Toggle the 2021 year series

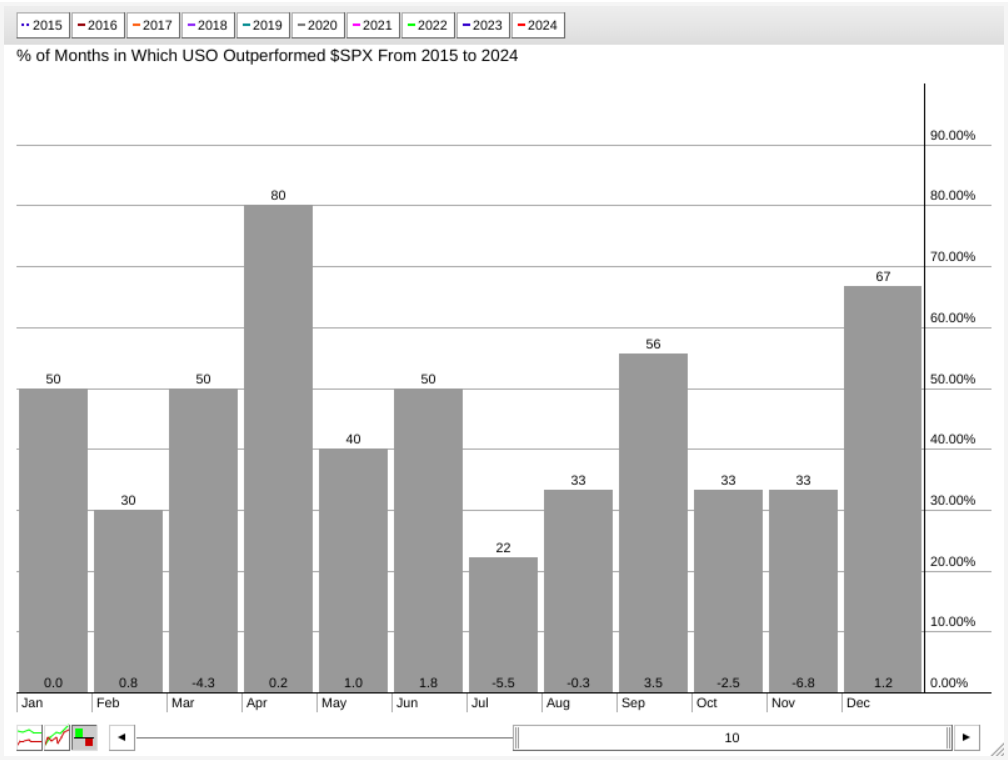[x=372, y=25]
